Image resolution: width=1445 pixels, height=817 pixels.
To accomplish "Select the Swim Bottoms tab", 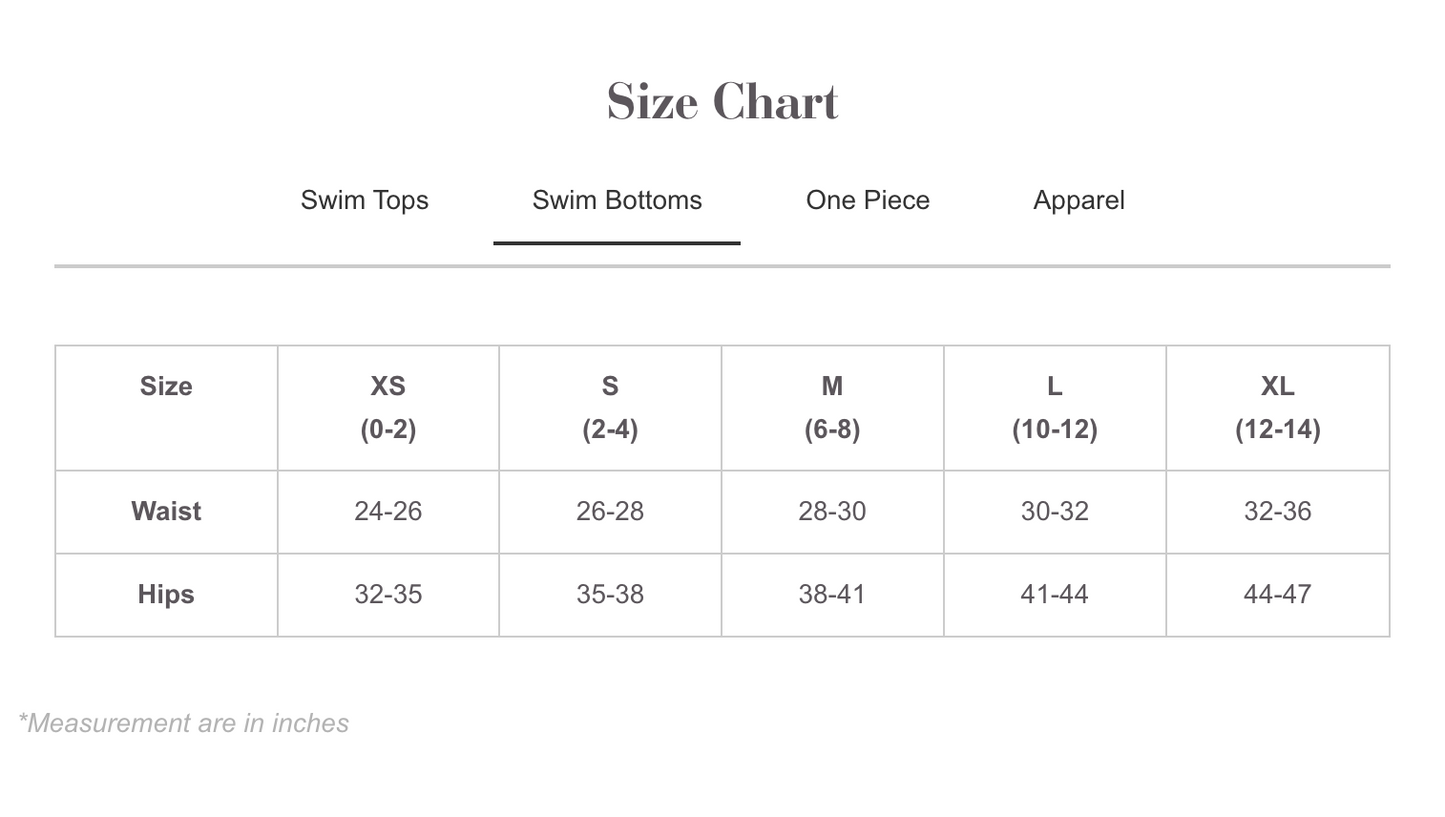I will pos(616,200).
